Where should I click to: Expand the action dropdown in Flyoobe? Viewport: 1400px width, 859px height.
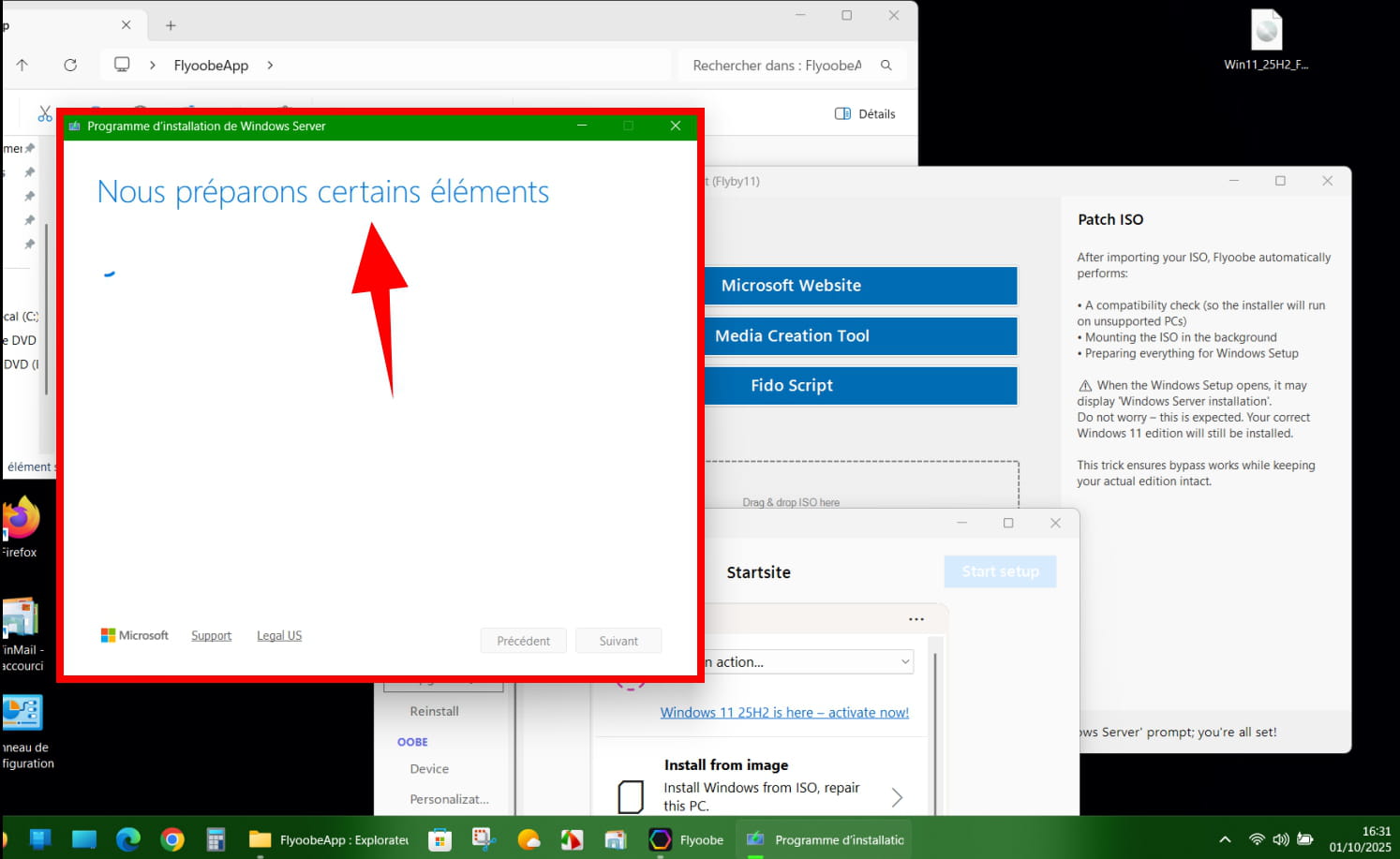pos(904,661)
